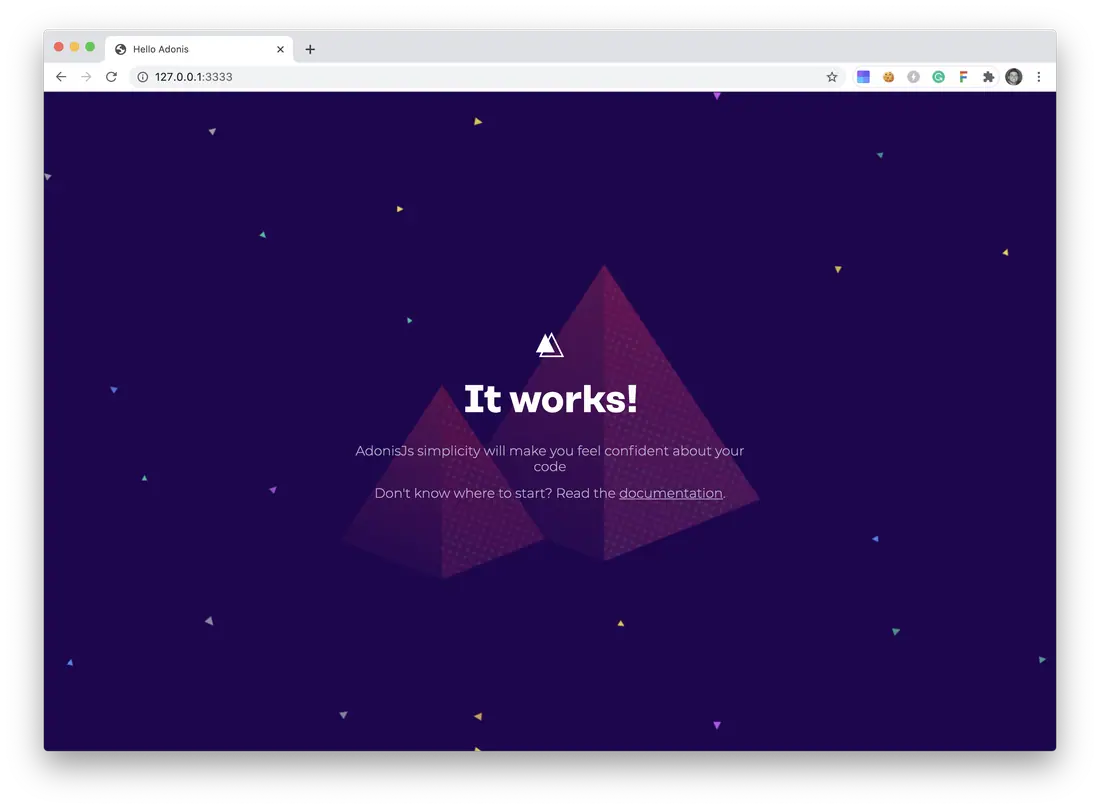Select the Hello Adonis tab

click(199, 49)
